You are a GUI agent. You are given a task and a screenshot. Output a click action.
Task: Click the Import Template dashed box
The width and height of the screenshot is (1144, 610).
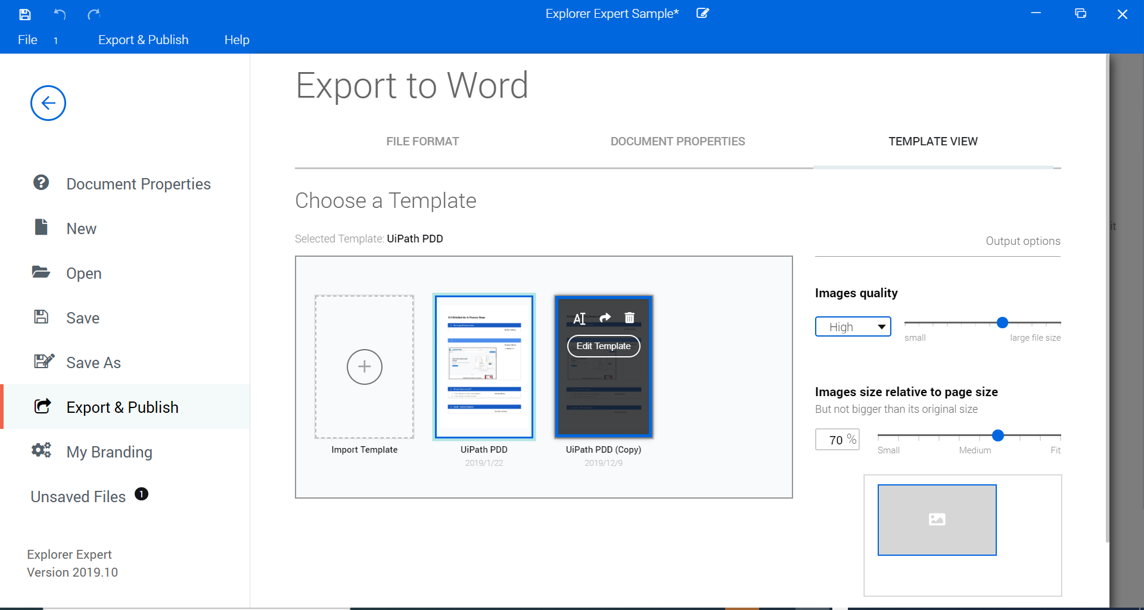[365, 367]
